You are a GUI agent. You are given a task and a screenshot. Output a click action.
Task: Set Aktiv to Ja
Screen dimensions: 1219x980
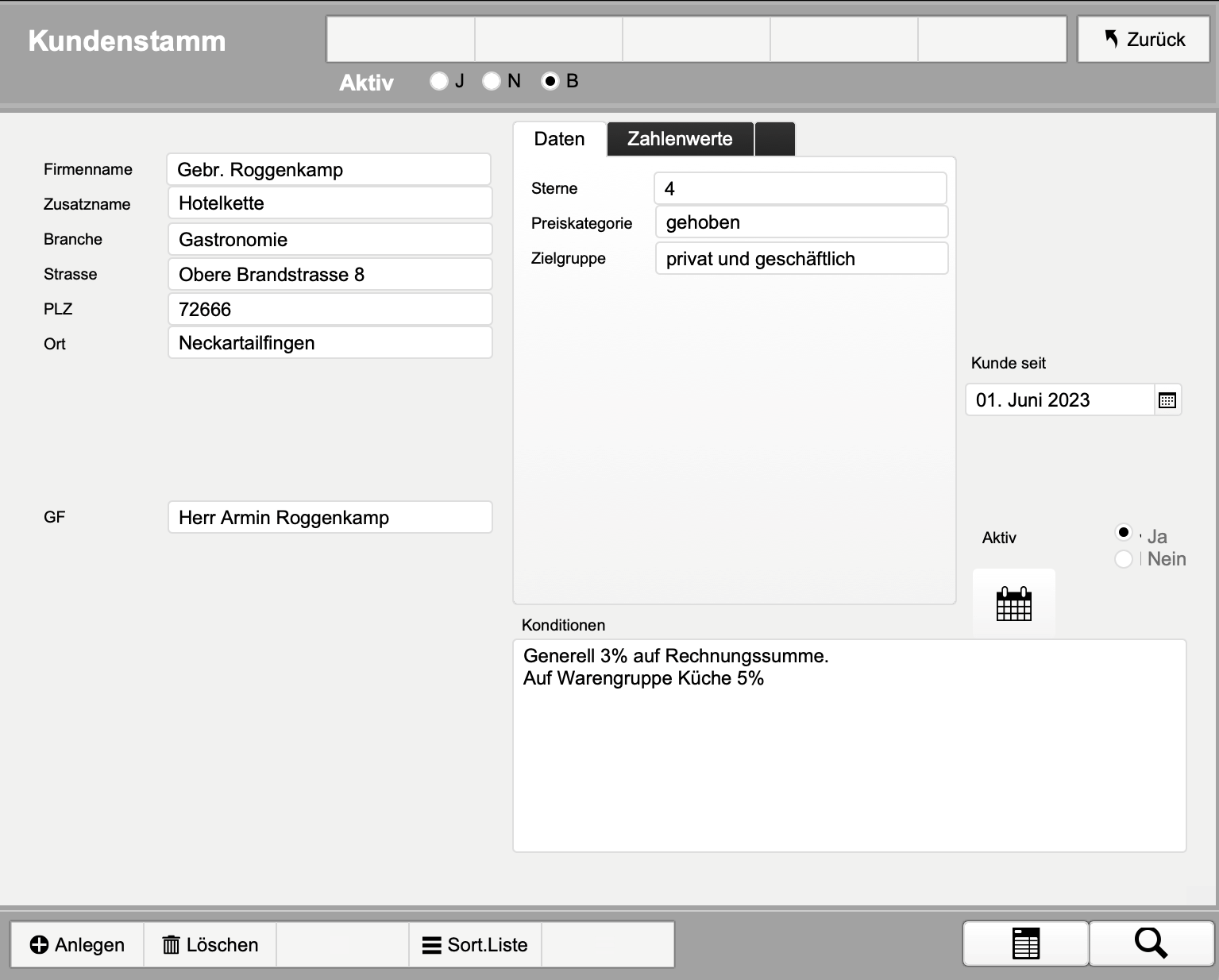click(x=1124, y=532)
